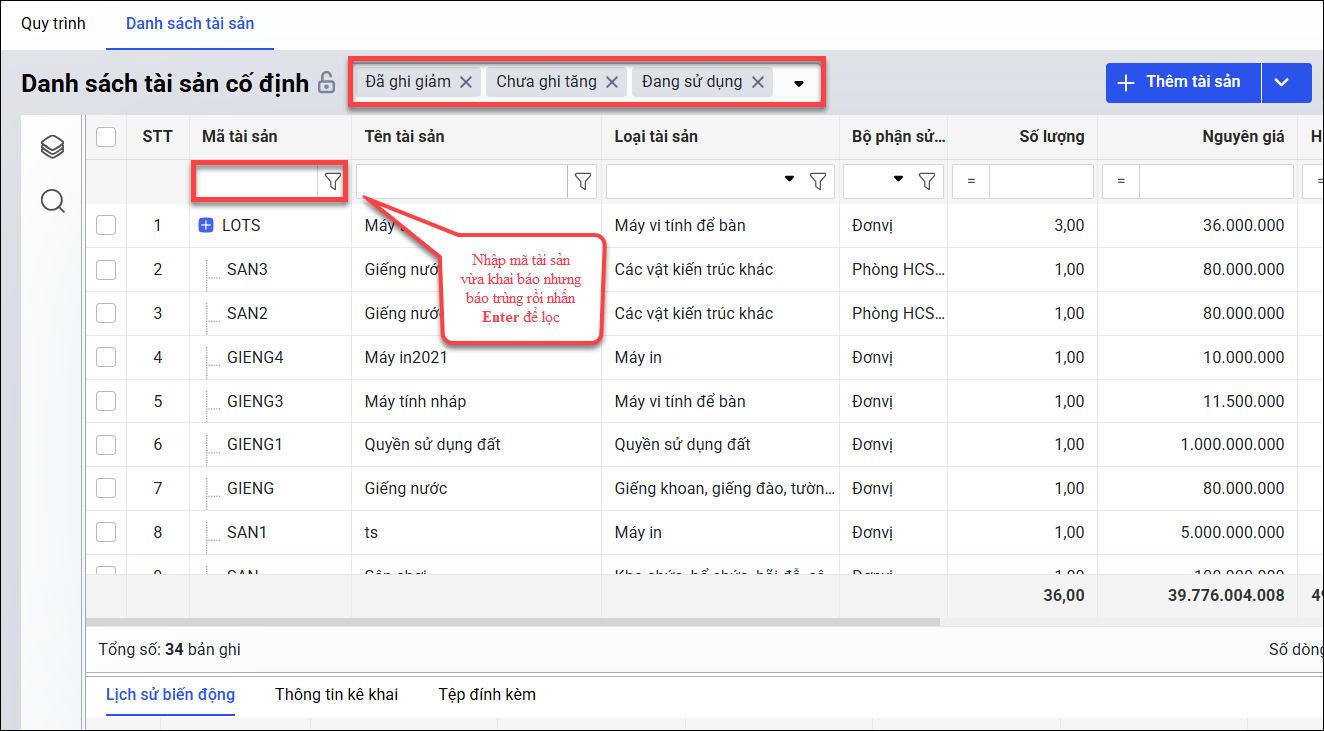Remove the Chưa ghi tăng filter tag
The height and width of the screenshot is (731, 1324).
(612, 82)
